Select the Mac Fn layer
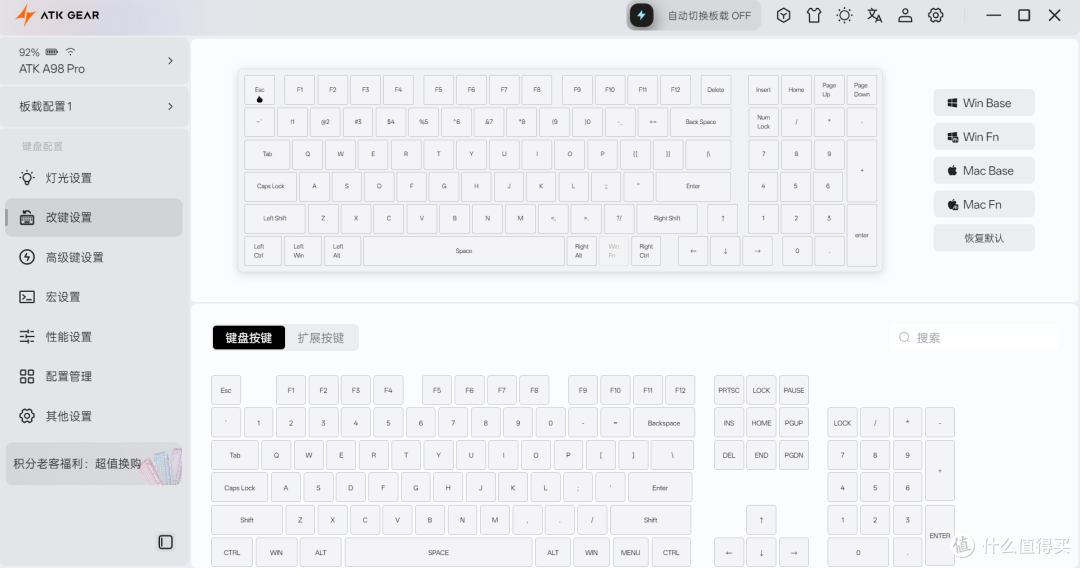The width and height of the screenshot is (1080, 568). click(x=984, y=204)
